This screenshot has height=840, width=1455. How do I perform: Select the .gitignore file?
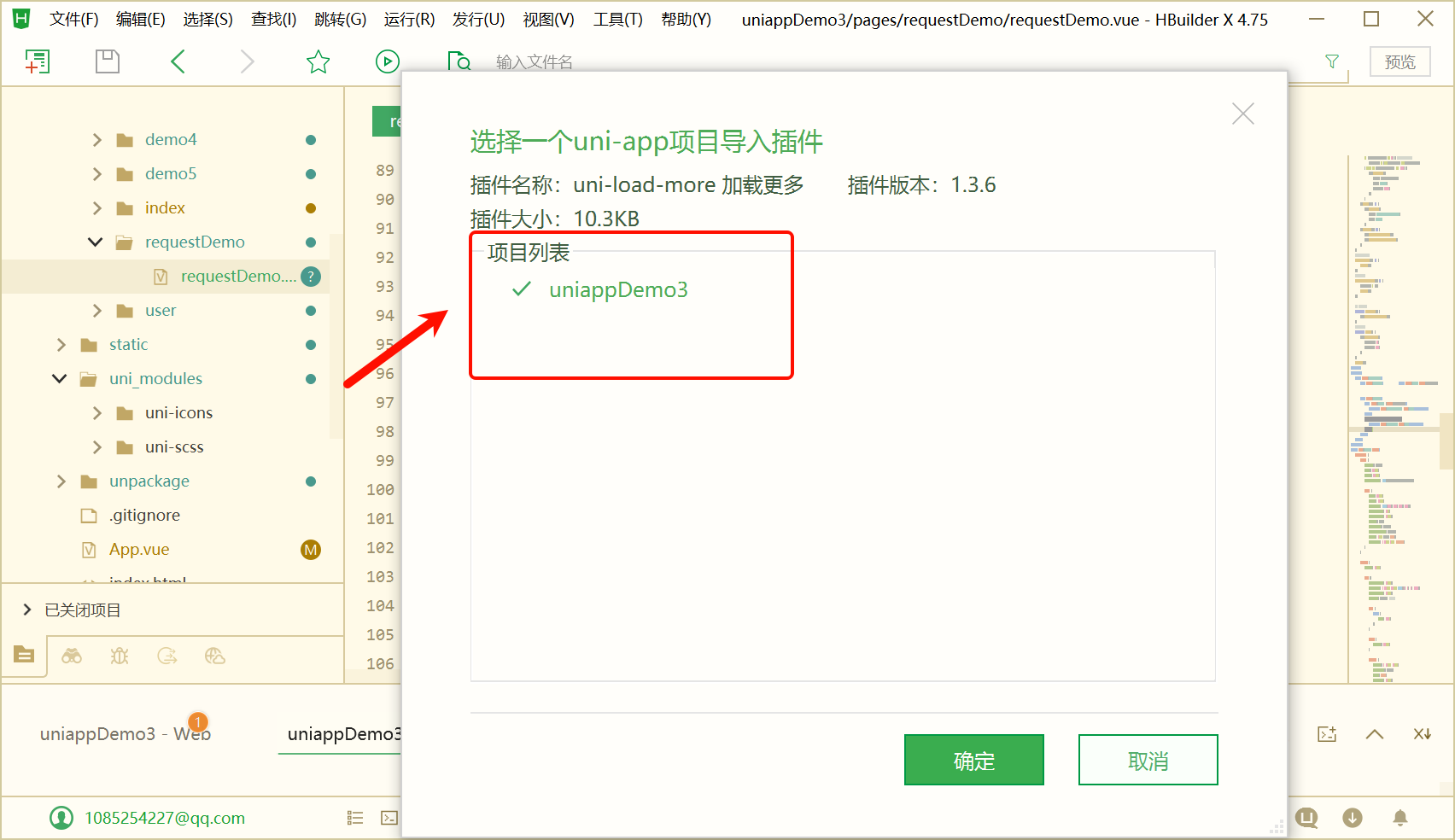(x=144, y=516)
